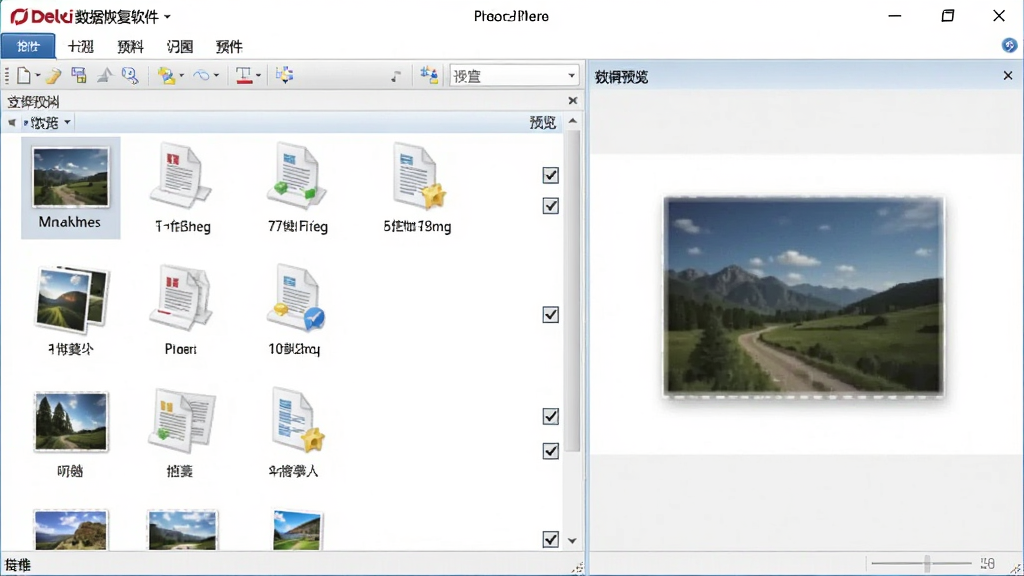Image resolution: width=1024 pixels, height=576 pixels.
Task: Select the bottom-row middle landscape thumbnail
Action: pyautogui.click(x=182, y=530)
